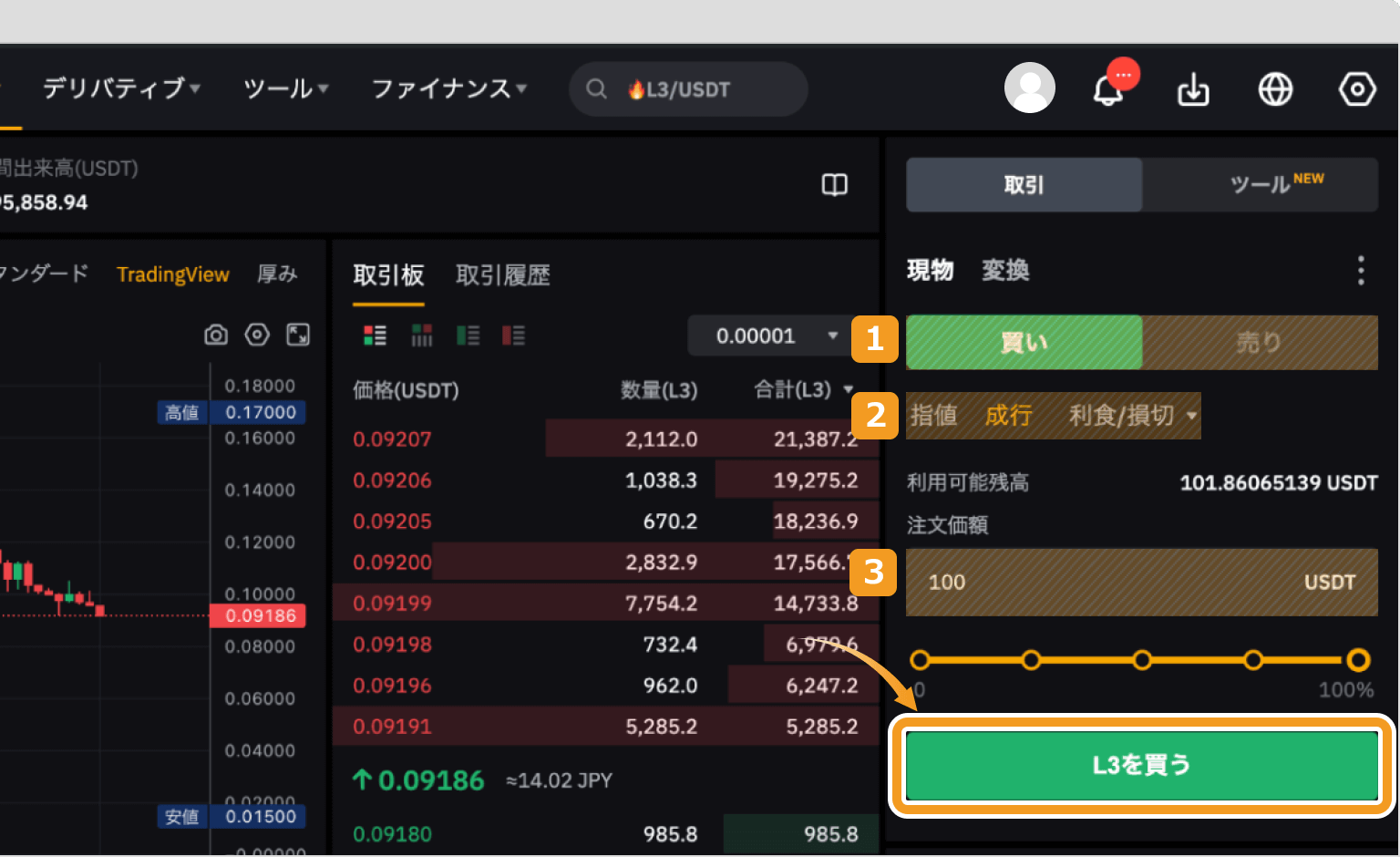1400x857 pixels.
Task: Click the L3を買う button
Action: coord(1142,765)
